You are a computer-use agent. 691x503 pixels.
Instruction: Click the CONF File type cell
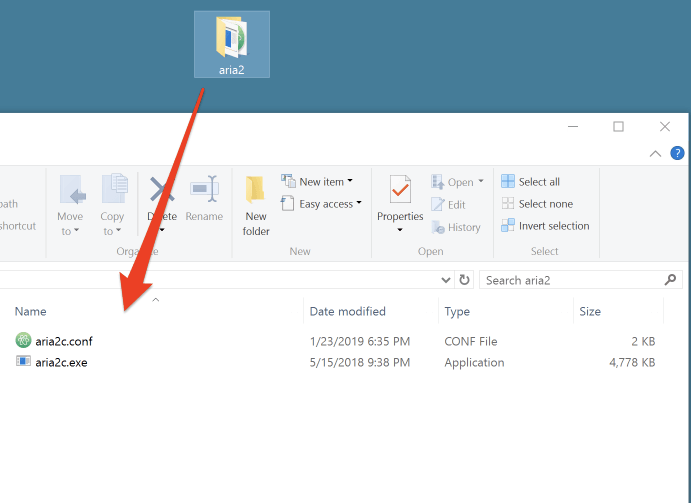[x=471, y=341]
